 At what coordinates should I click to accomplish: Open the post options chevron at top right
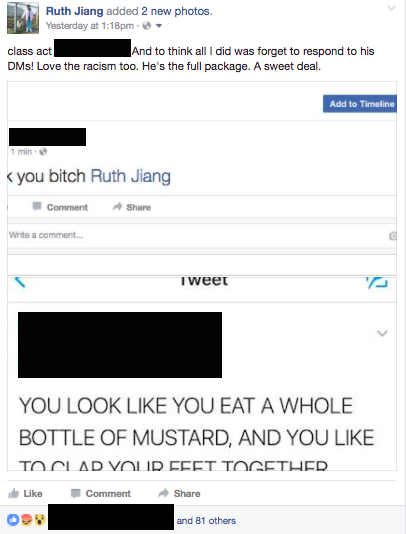click(392, 8)
